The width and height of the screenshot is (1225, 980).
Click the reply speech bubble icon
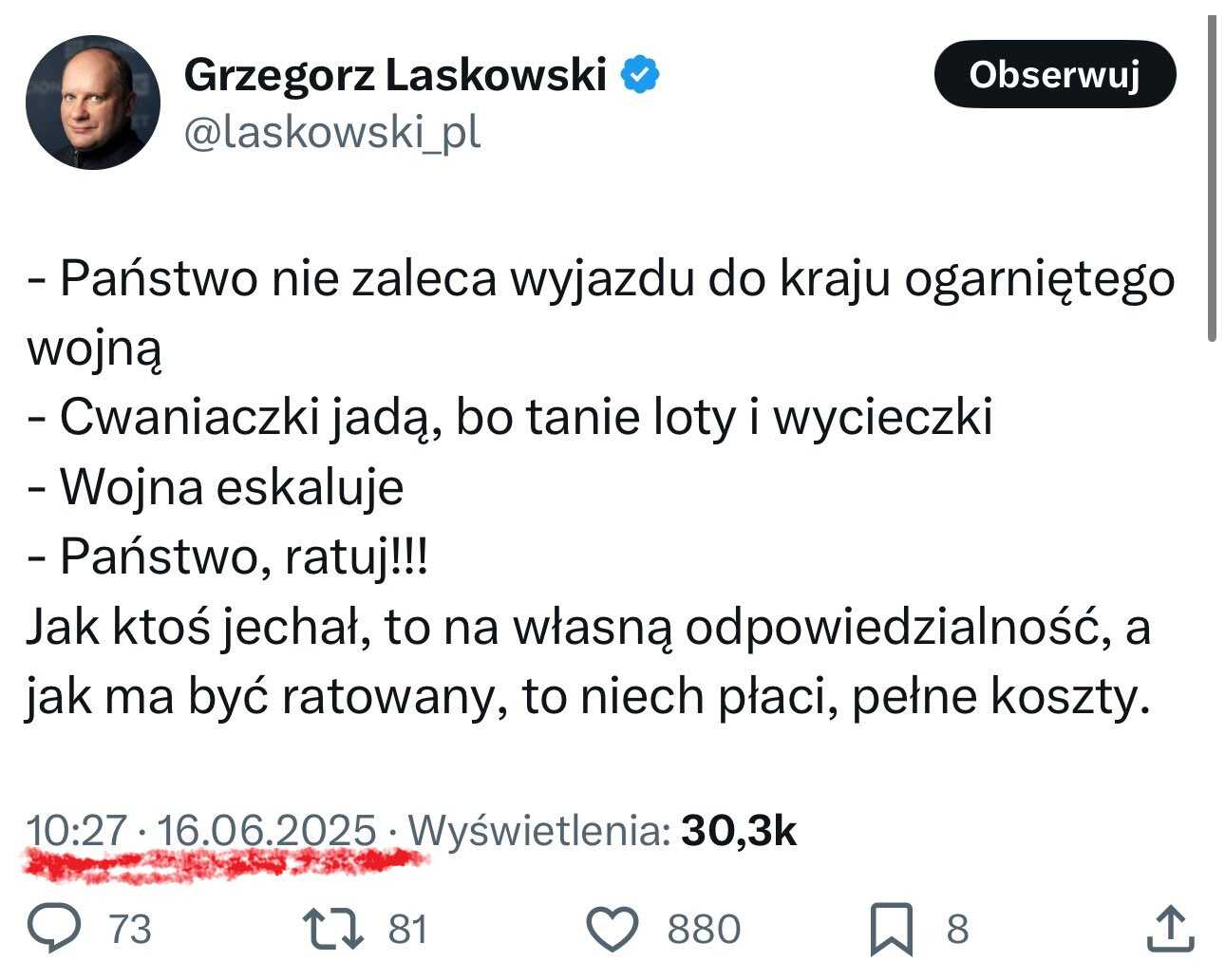(x=55, y=929)
